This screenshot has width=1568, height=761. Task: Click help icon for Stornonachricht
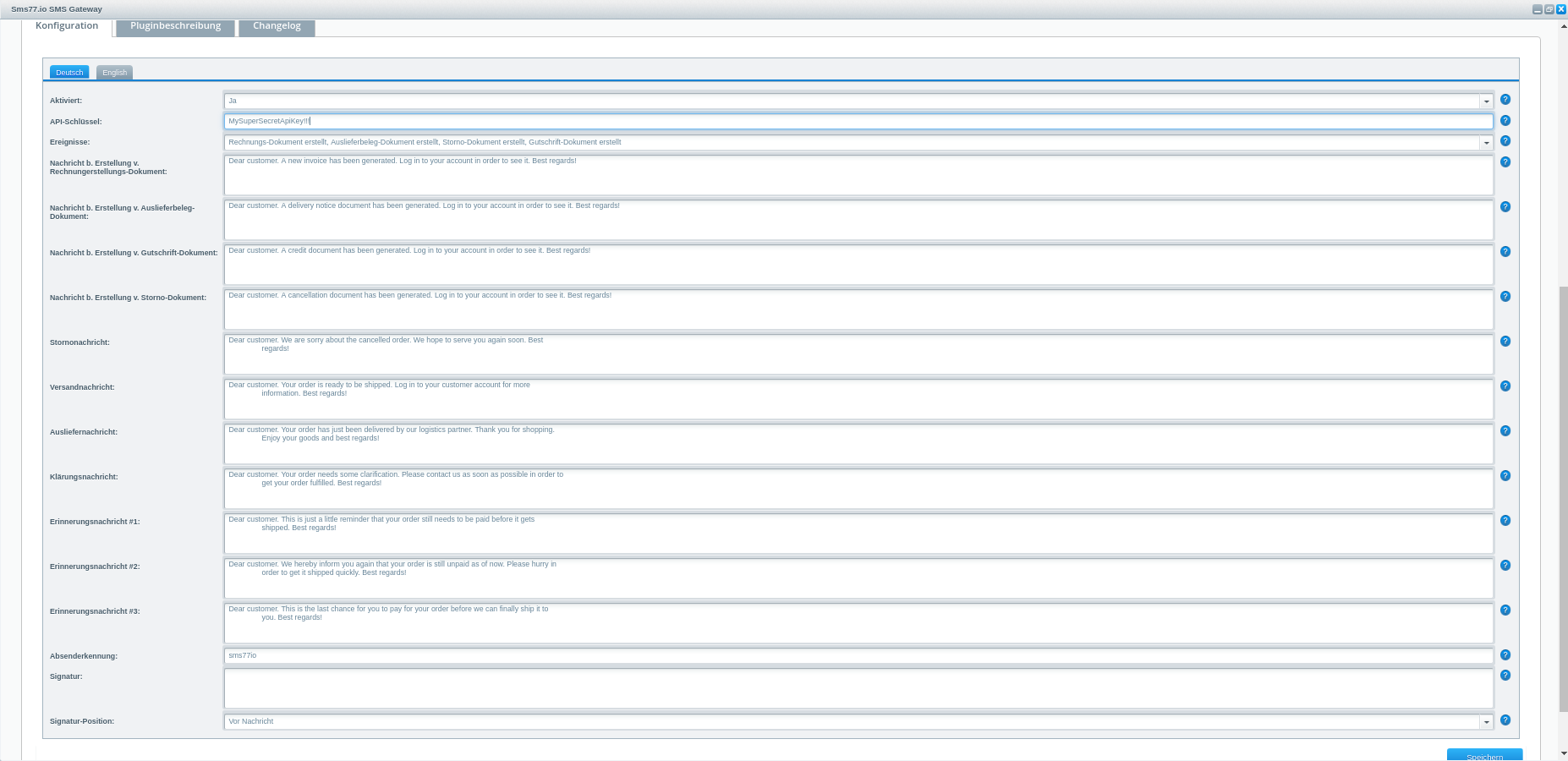pos(1505,342)
